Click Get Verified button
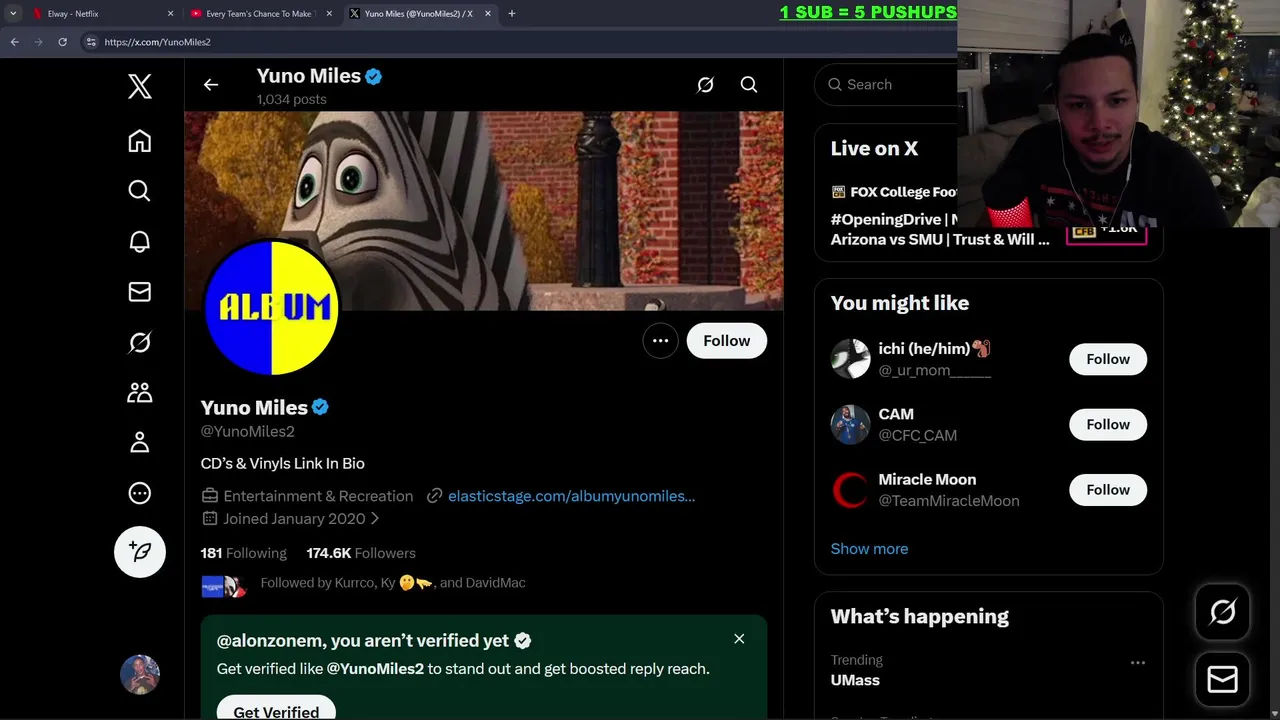 pyautogui.click(x=276, y=710)
